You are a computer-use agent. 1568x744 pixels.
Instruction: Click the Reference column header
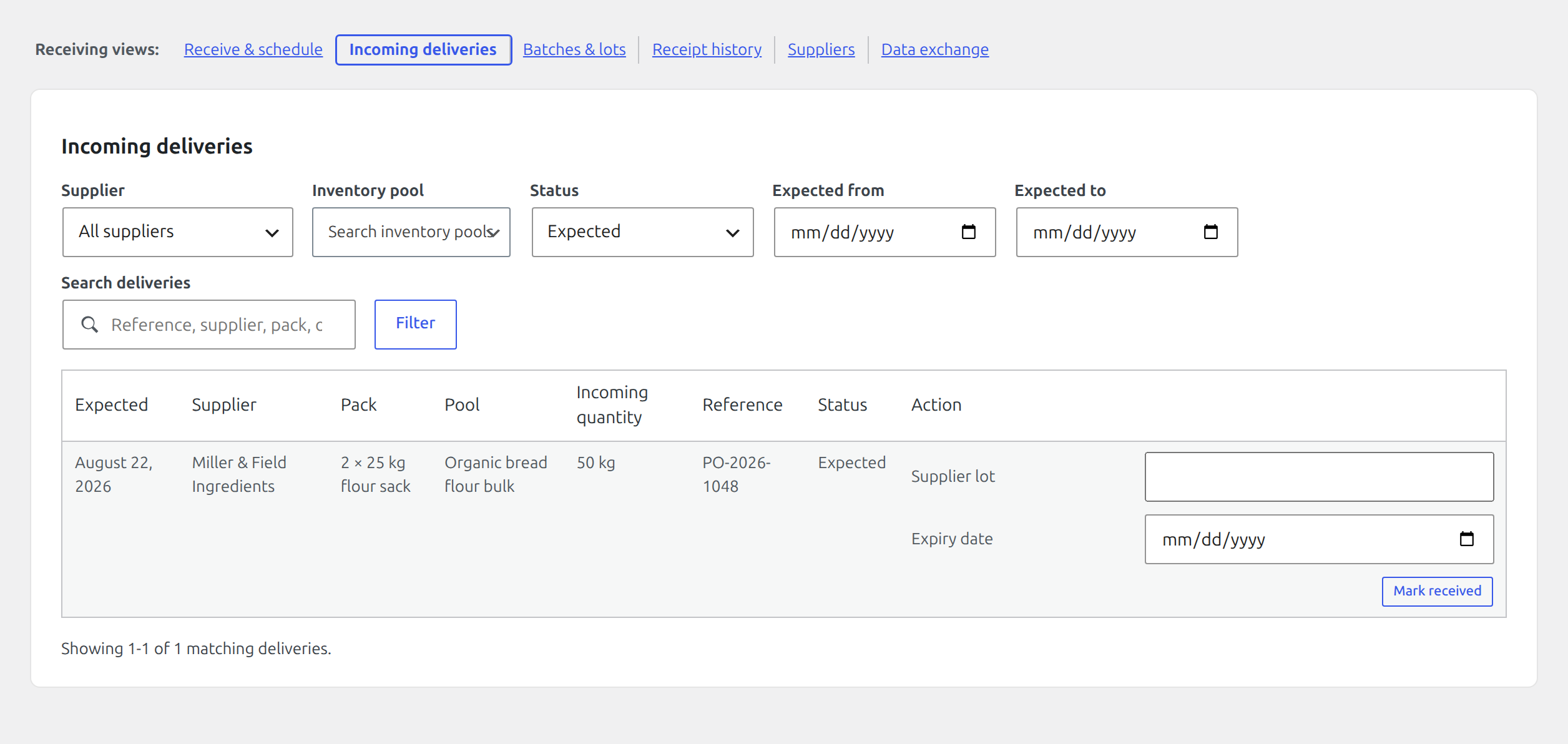(742, 404)
